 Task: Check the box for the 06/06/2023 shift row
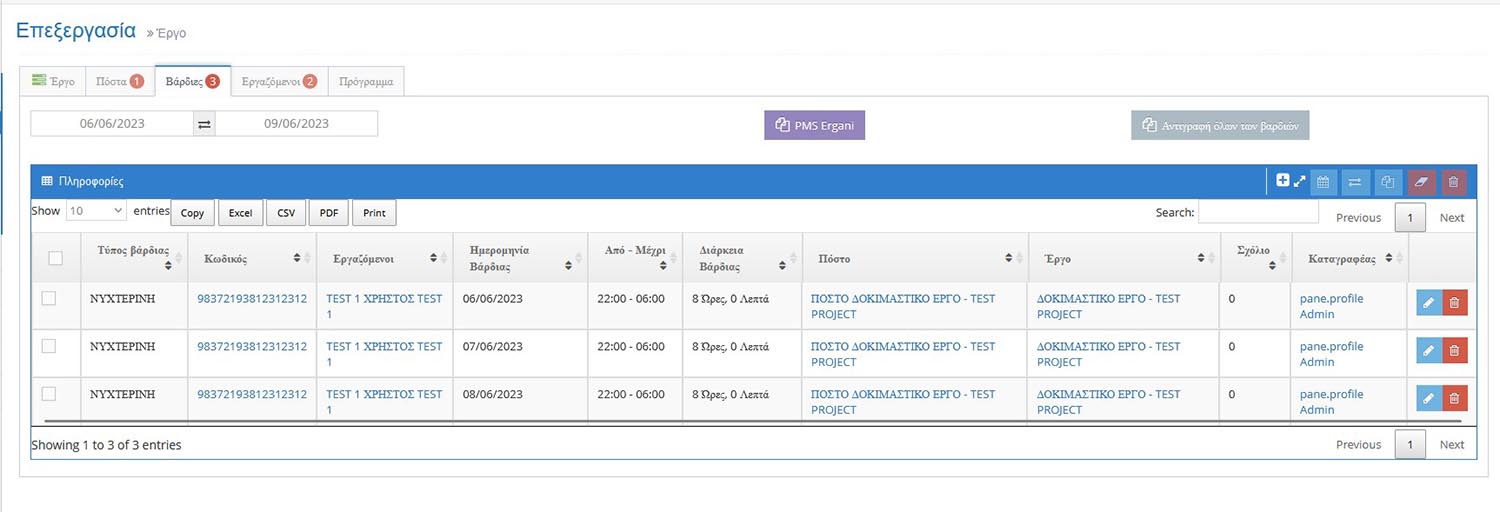click(48, 298)
